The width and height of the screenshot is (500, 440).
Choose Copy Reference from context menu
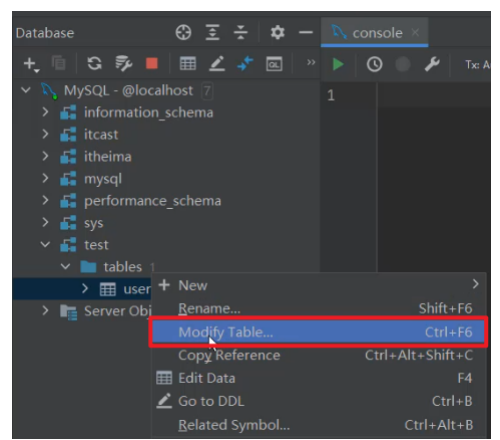tap(319, 355)
